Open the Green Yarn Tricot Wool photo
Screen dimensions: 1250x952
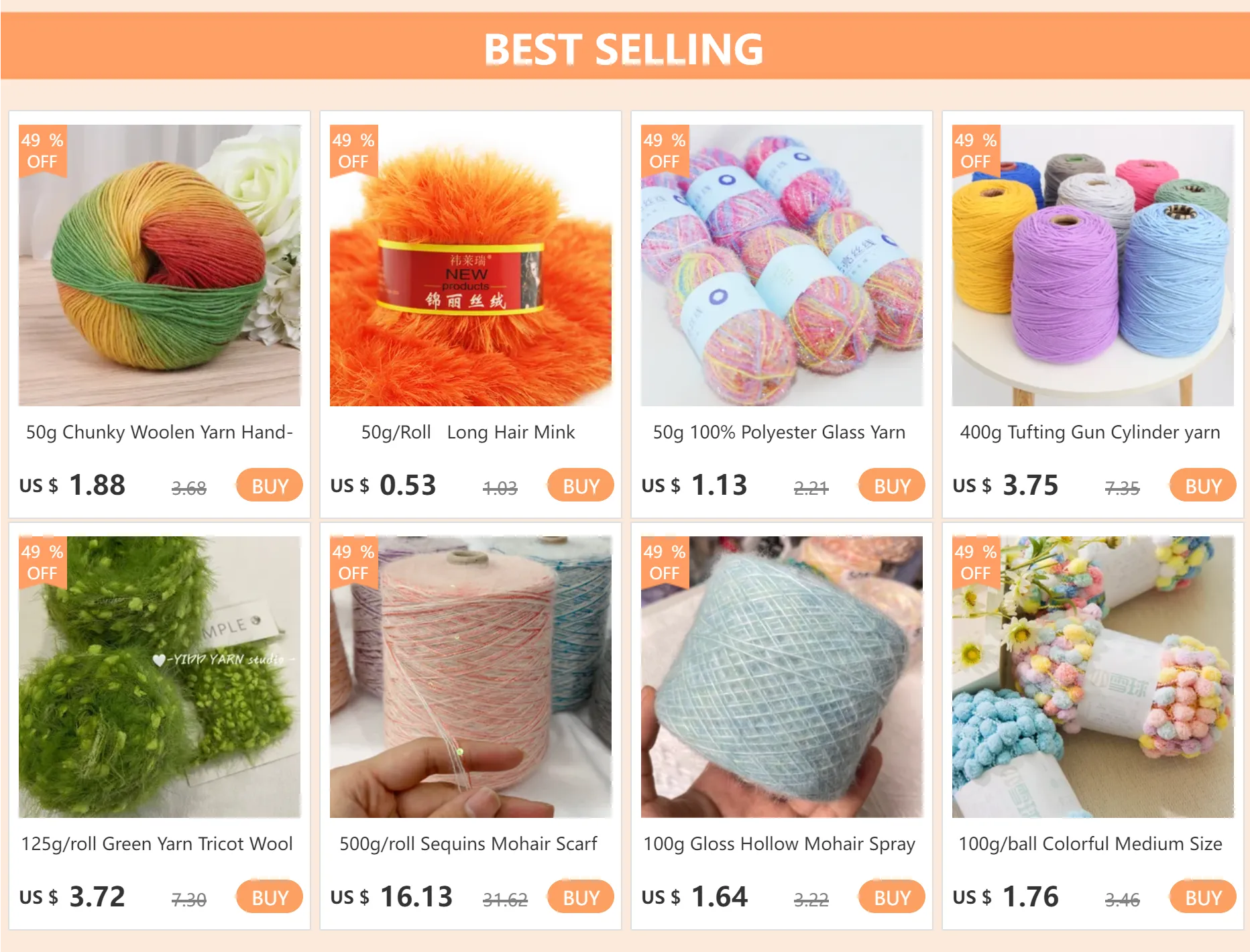160,677
